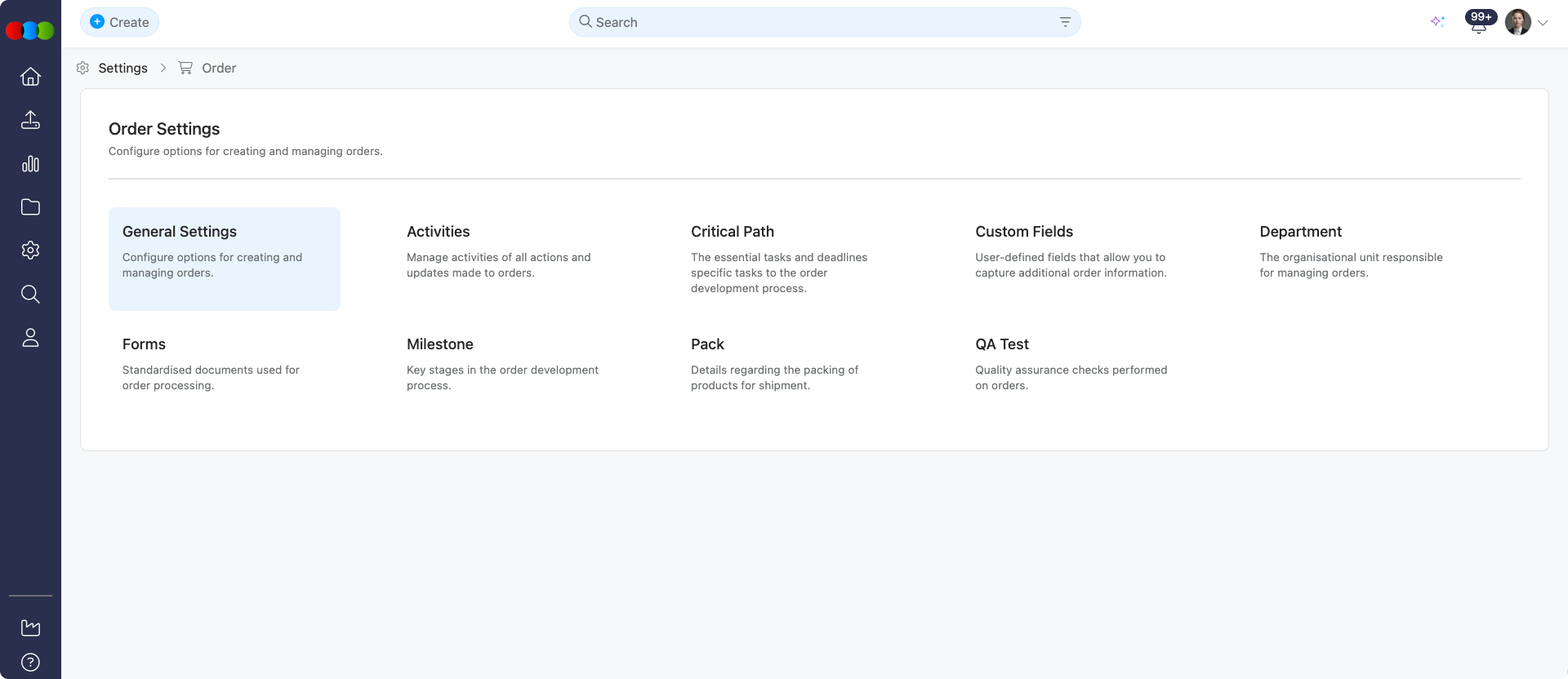Click the AI sparkle icon
Viewport: 1568px width, 679px height.
tap(1437, 22)
